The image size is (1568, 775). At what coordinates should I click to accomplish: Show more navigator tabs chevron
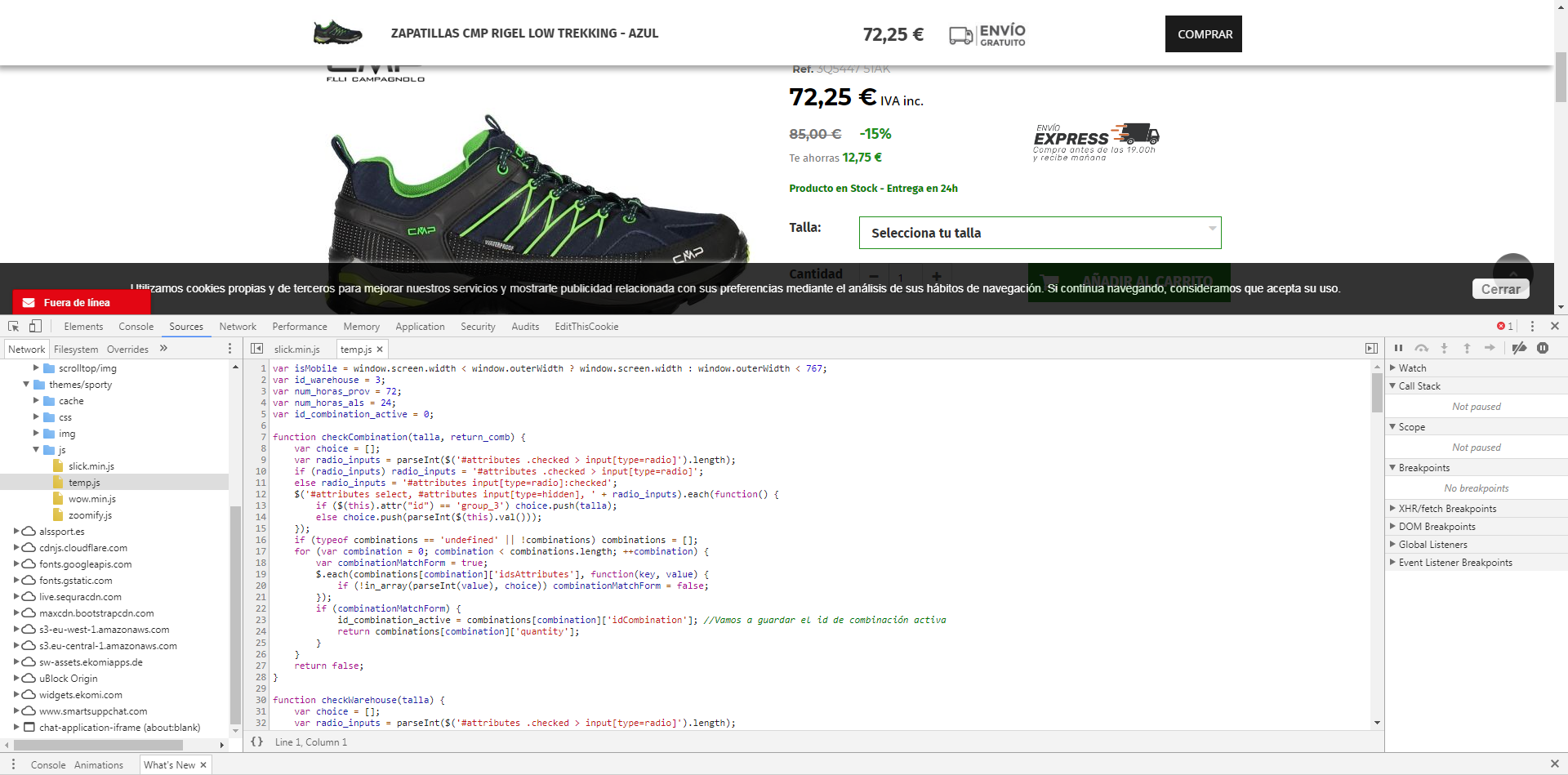coord(163,349)
